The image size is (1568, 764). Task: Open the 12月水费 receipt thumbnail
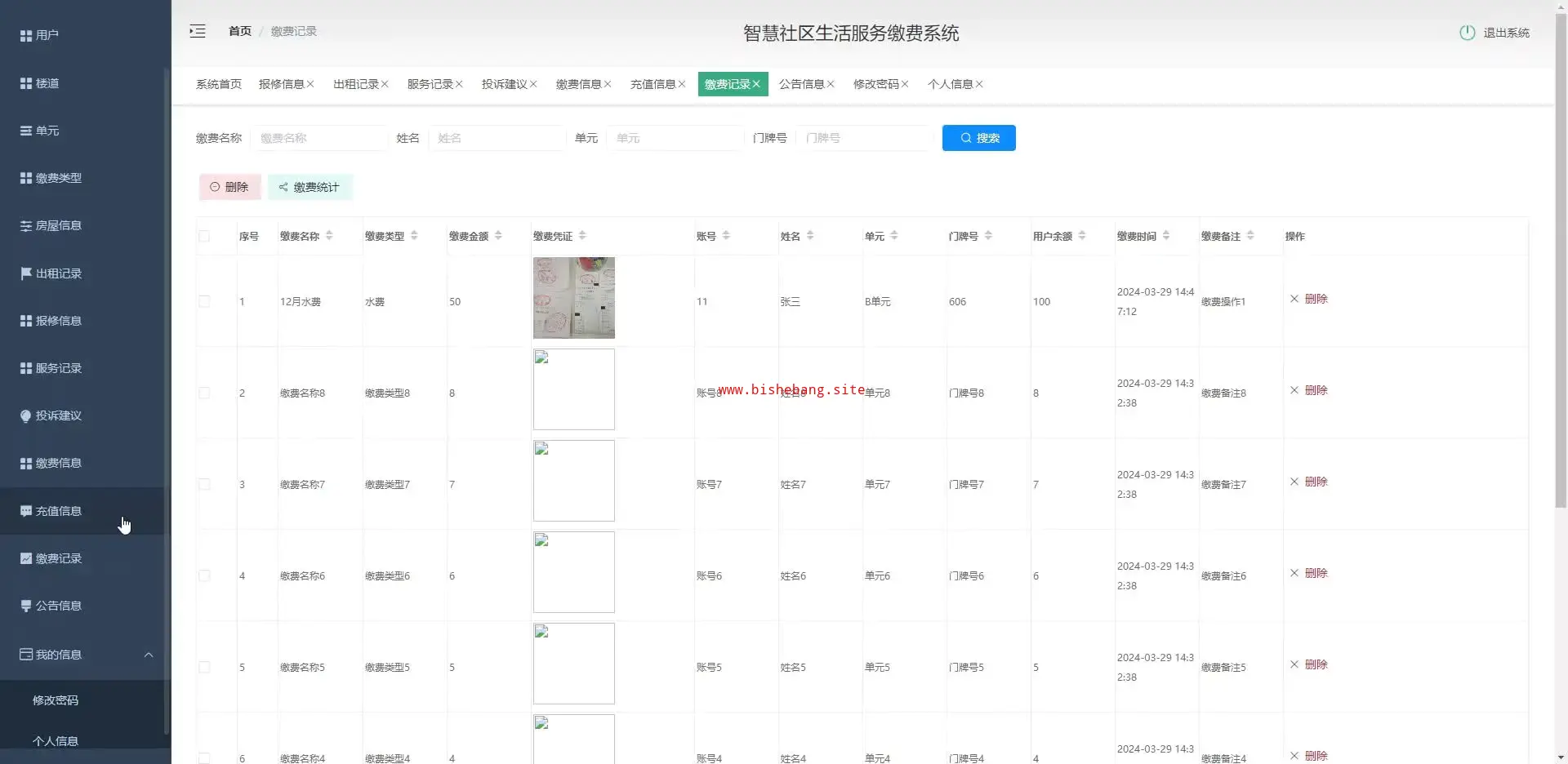click(573, 298)
